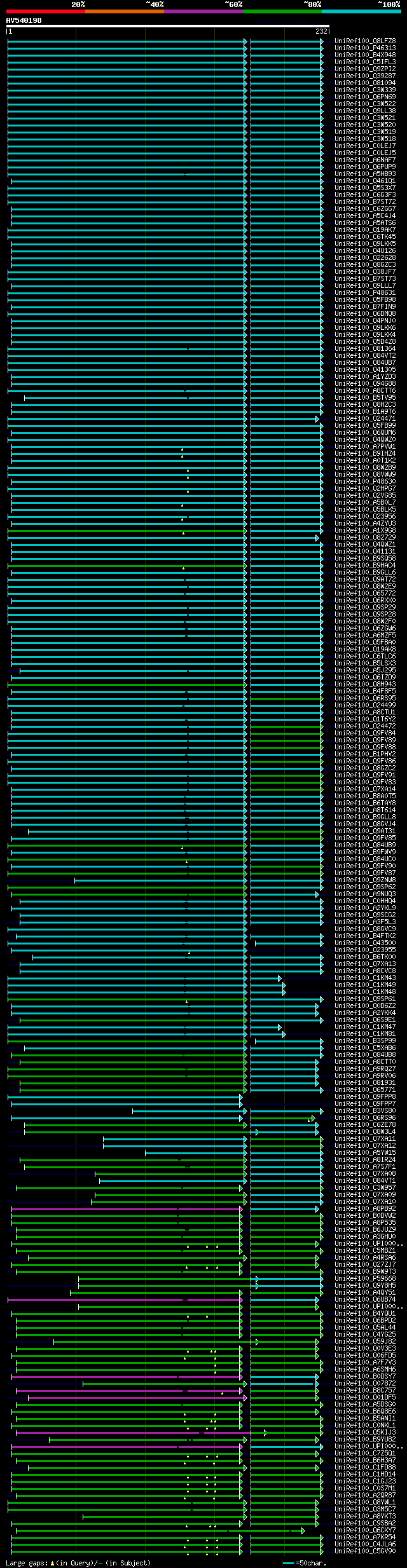Screen dimensions: 407x1568
Task: Click the purple ~60% identity legend segment
Action: coord(203,11)
